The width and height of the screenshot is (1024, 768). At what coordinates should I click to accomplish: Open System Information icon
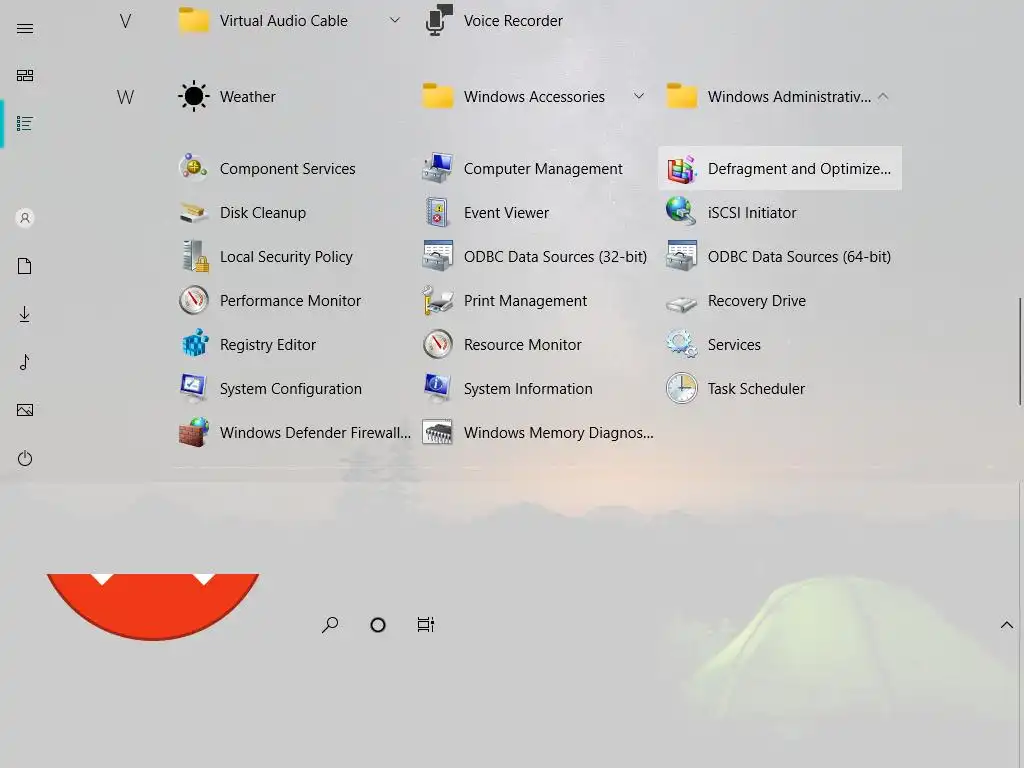[438, 388]
